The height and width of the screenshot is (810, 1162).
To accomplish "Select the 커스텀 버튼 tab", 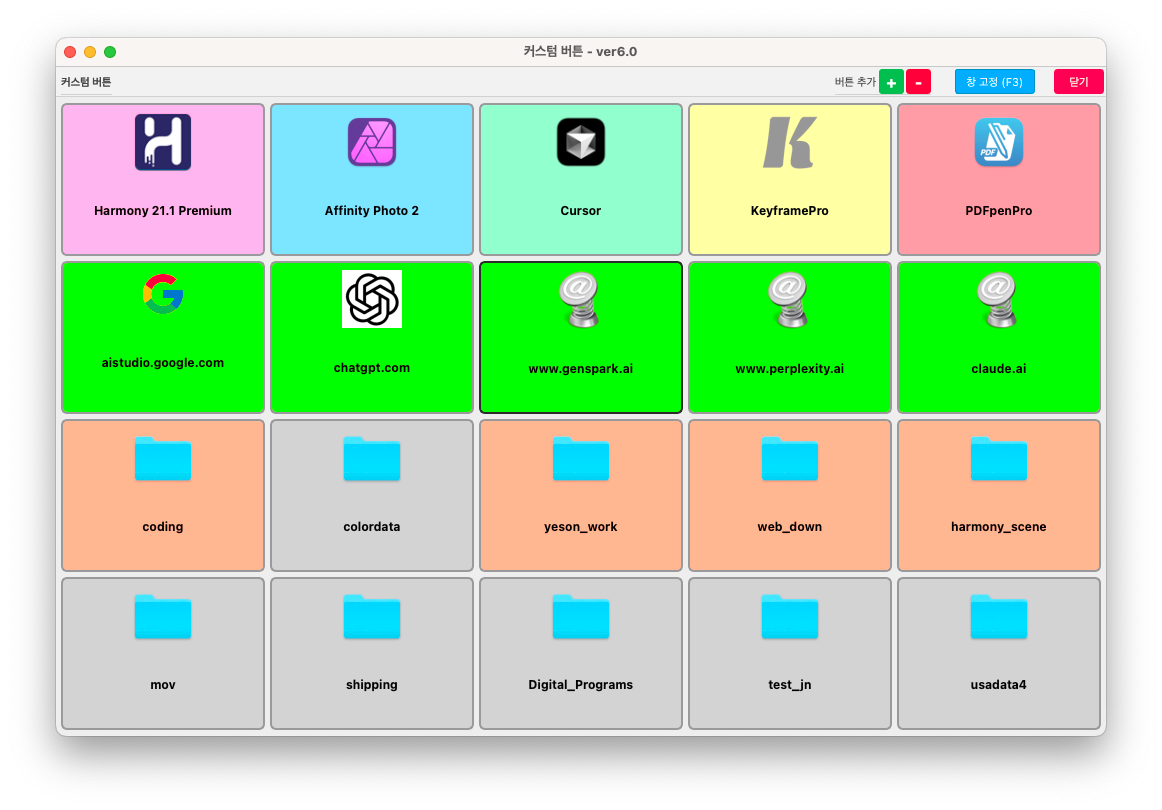I will [86, 82].
